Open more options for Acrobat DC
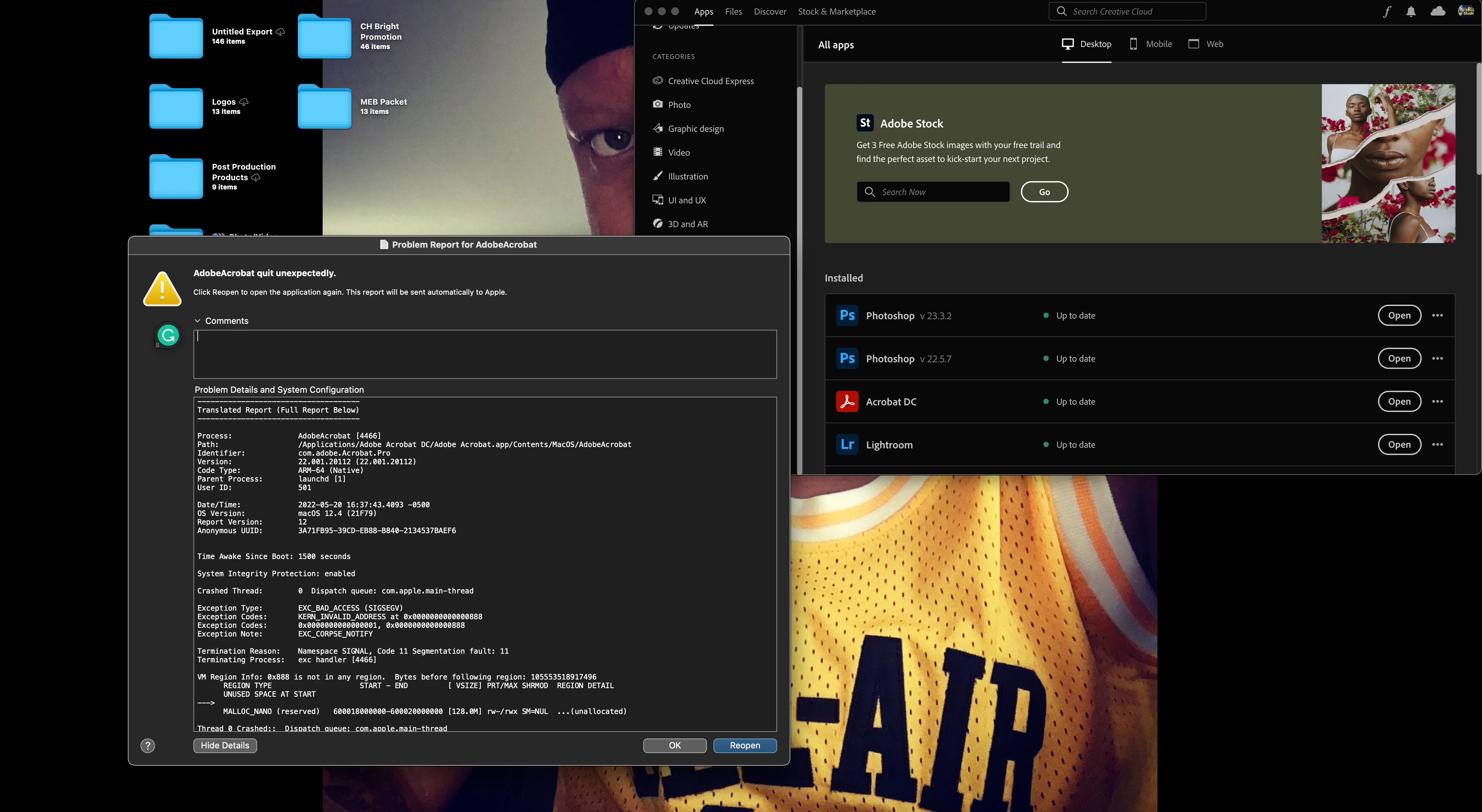This screenshot has width=1482, height=812. tap(1437, 401)
